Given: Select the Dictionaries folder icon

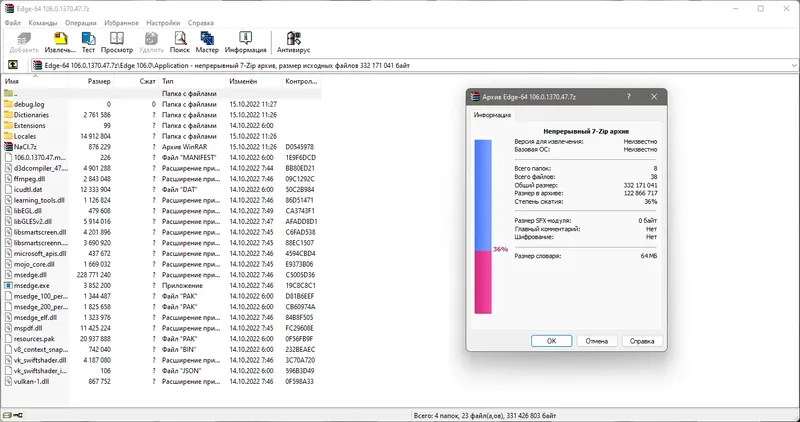Looking at the screenshot, I should click(8, 115).
